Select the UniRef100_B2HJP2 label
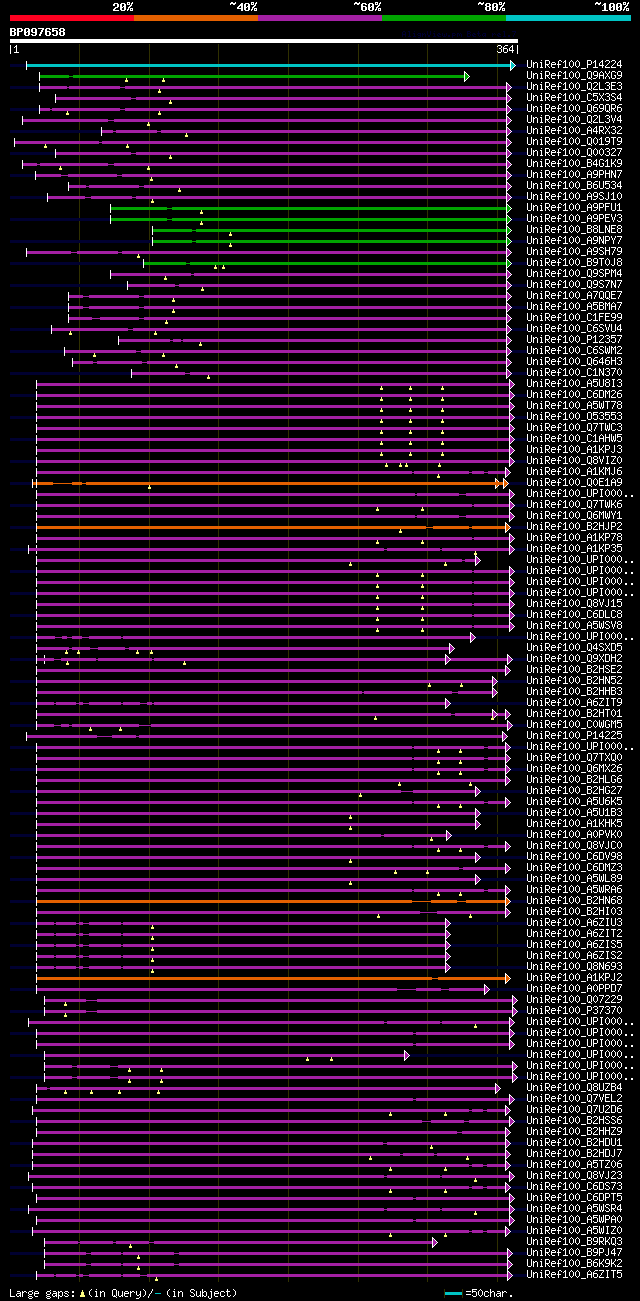This screenshot has height=1301, width=640. click(x=574, y=527)
